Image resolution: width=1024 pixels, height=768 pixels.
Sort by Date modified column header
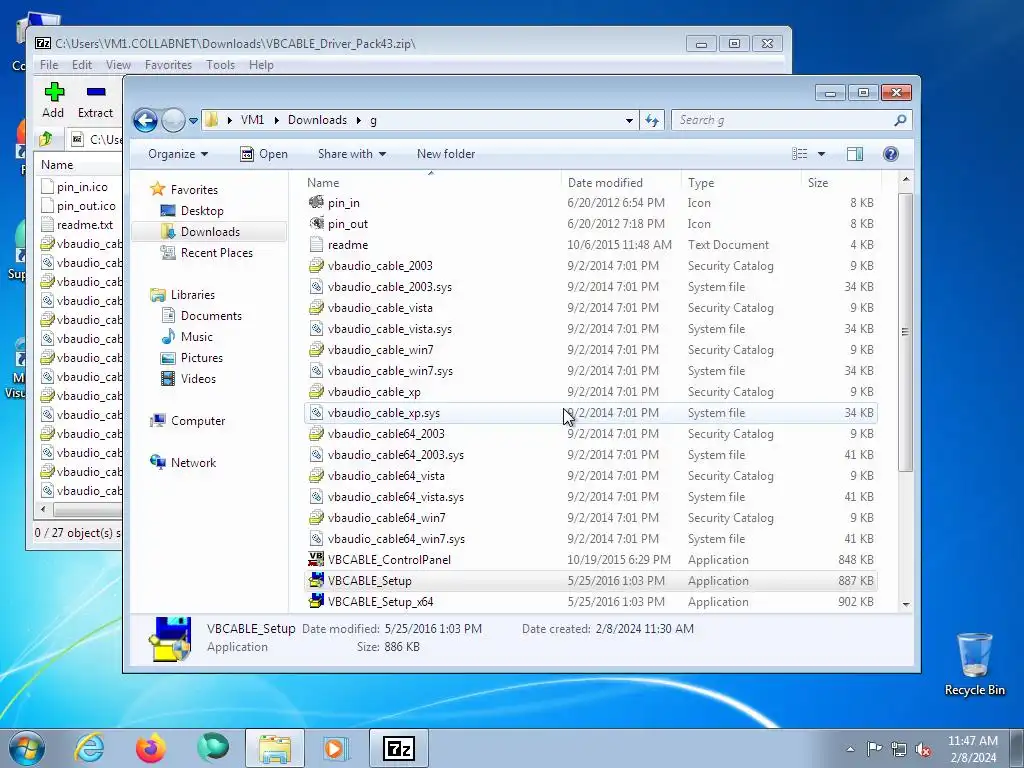(x=621, y=183)
